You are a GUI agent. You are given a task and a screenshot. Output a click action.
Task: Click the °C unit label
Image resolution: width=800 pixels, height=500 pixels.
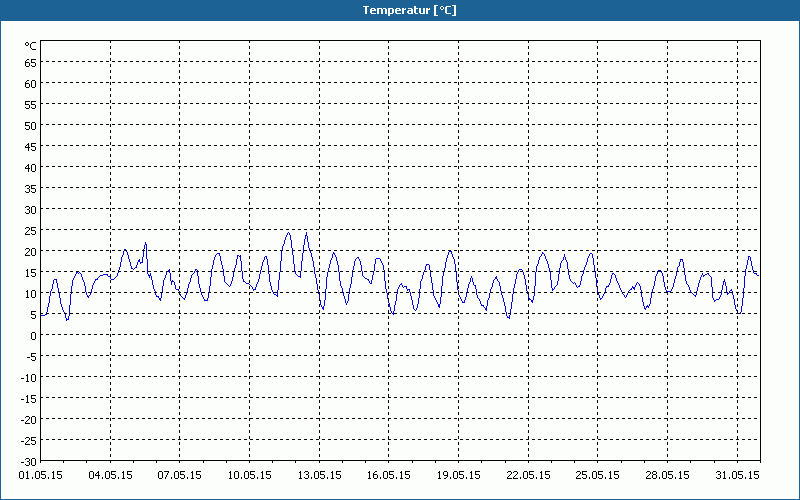[x=31, y=46]
